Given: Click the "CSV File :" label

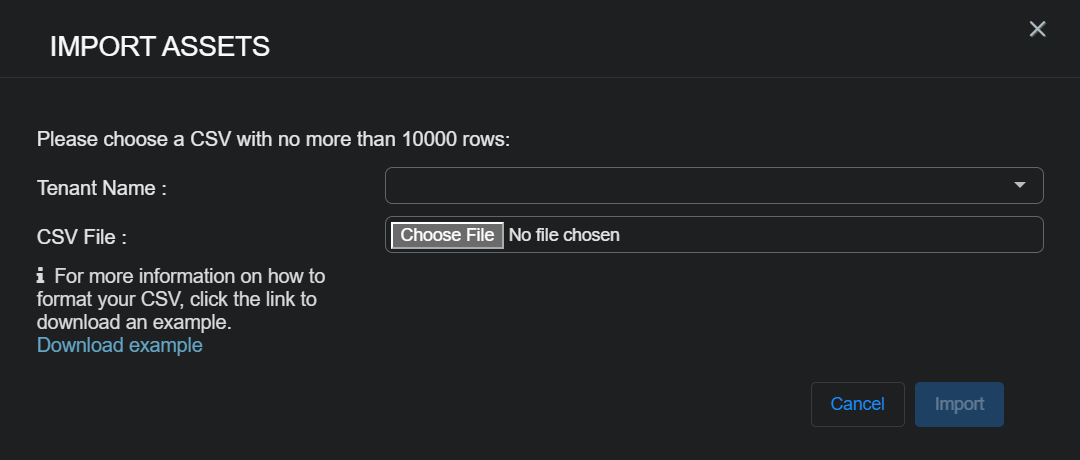Looking at the screenshot, I should click(x=82, y=238).
